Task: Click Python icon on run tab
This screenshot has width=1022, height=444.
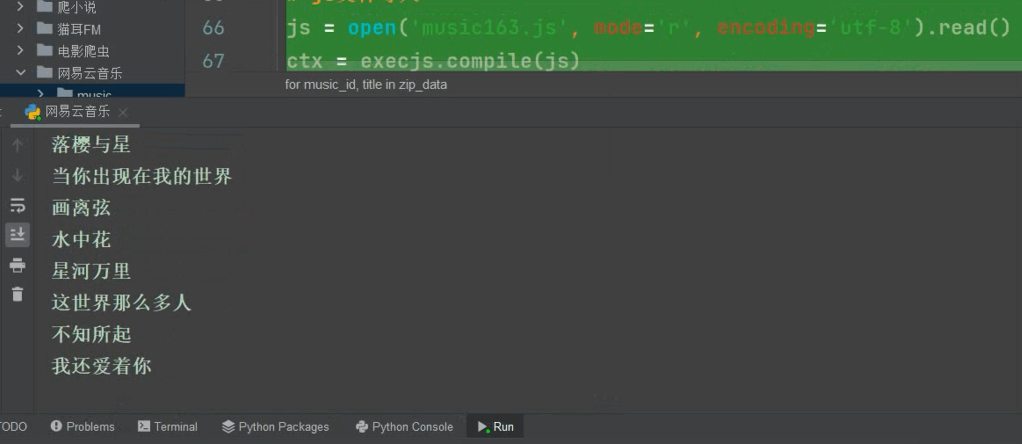Action: pos(33,112)
